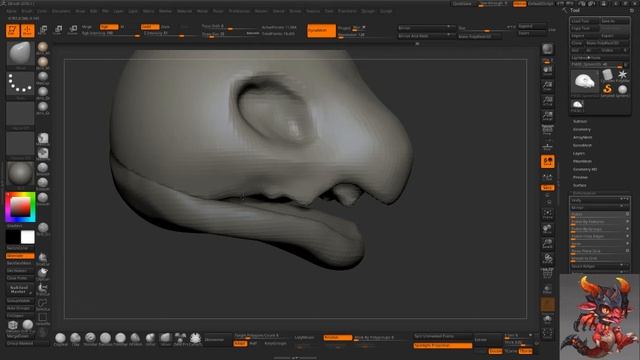The image size is (640, 360).
Task: Open the Brush menu
Action: (x=27, y=11)
